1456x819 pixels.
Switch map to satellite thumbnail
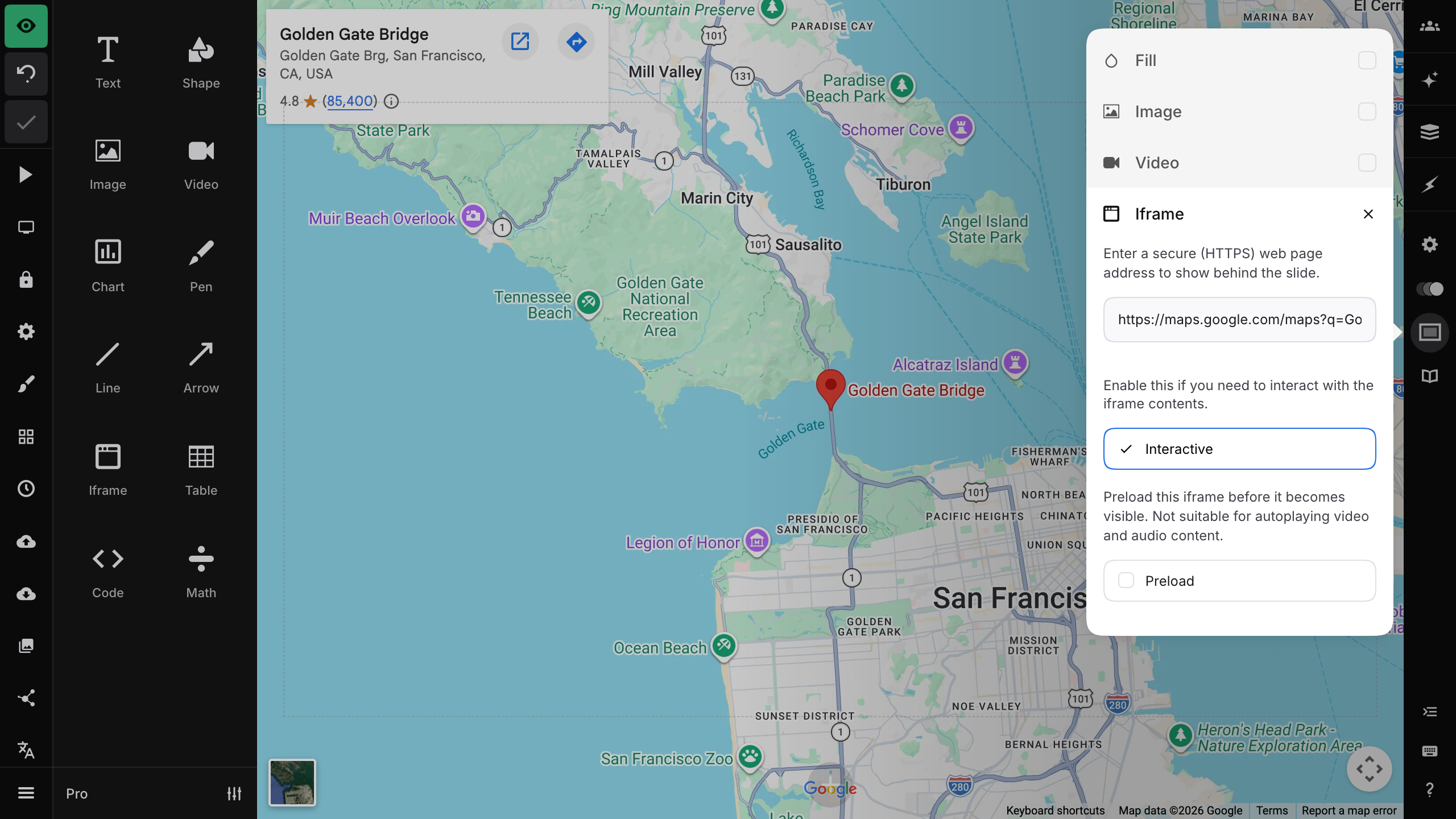[292, 783]
